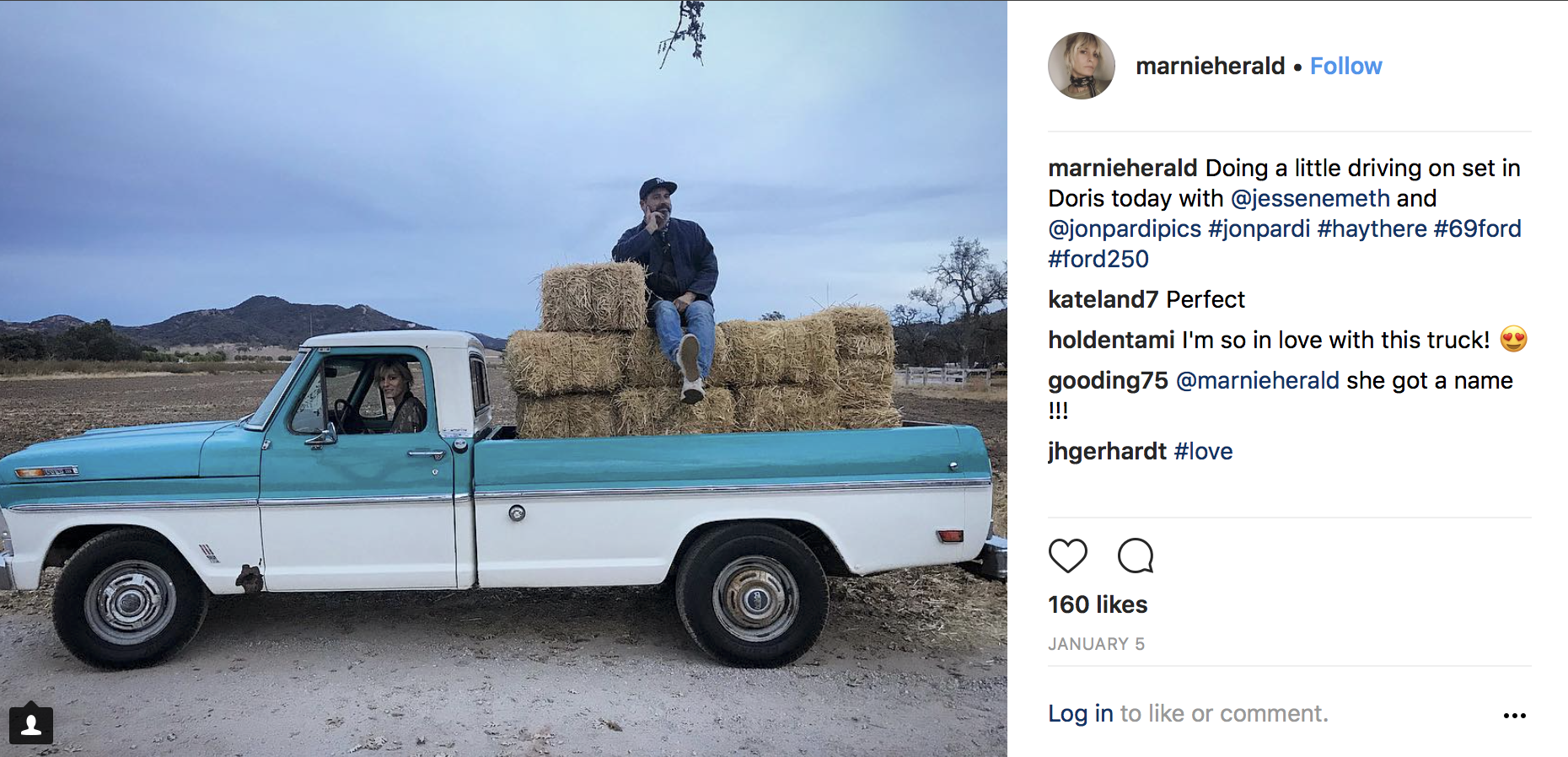The width and height of the screenshot is (1568, 757).
Task: Open the #jonpardi hashtag
Action: (x=1259, y=228)
